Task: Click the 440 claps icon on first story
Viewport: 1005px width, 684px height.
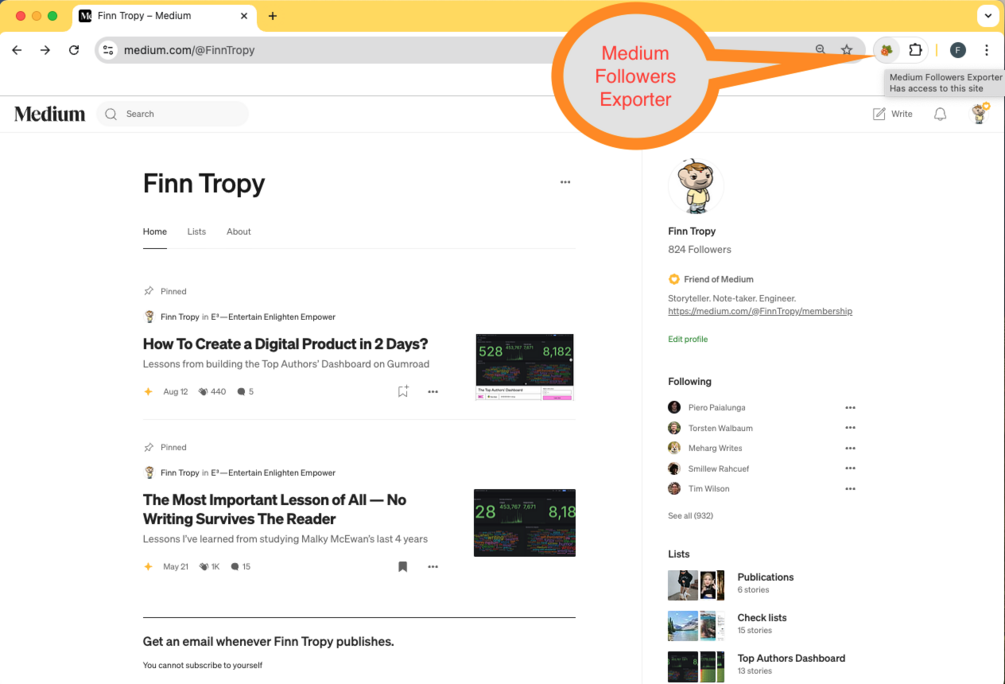Action: point(203,392)
